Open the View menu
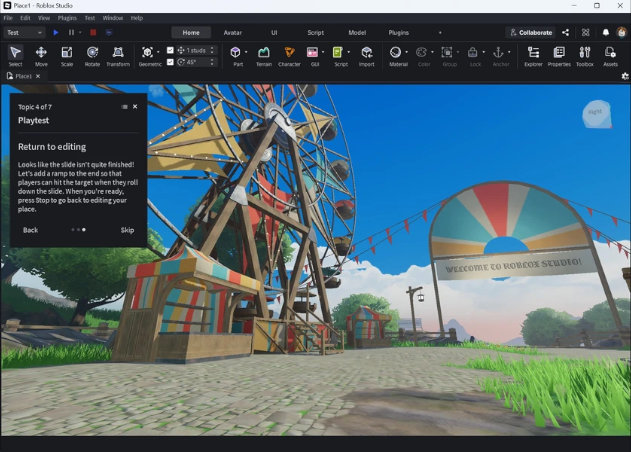This screenshot has width=631, height=452. point(44,18)
